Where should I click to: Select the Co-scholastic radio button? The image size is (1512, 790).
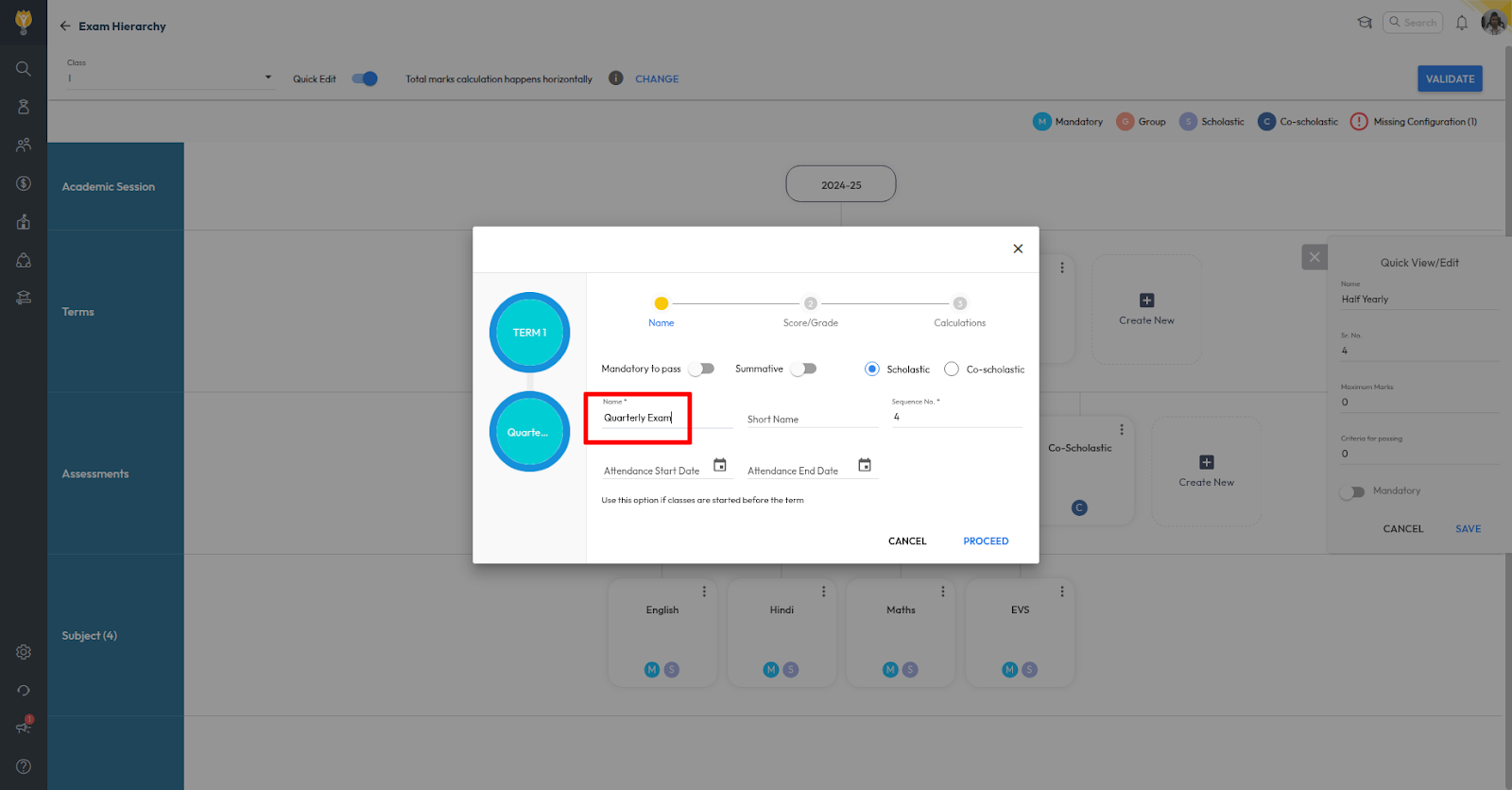pyautogui.click(x=952, y=369)
